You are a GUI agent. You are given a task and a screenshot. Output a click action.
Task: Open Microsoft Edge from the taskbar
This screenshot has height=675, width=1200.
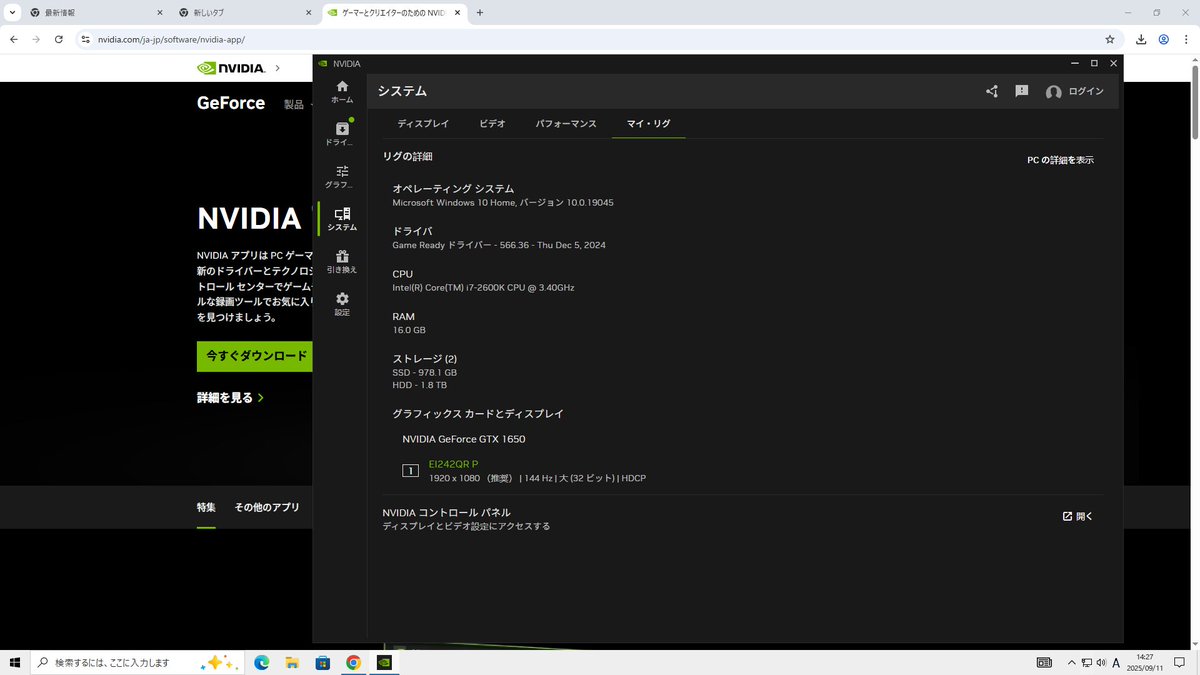(261, 662)
